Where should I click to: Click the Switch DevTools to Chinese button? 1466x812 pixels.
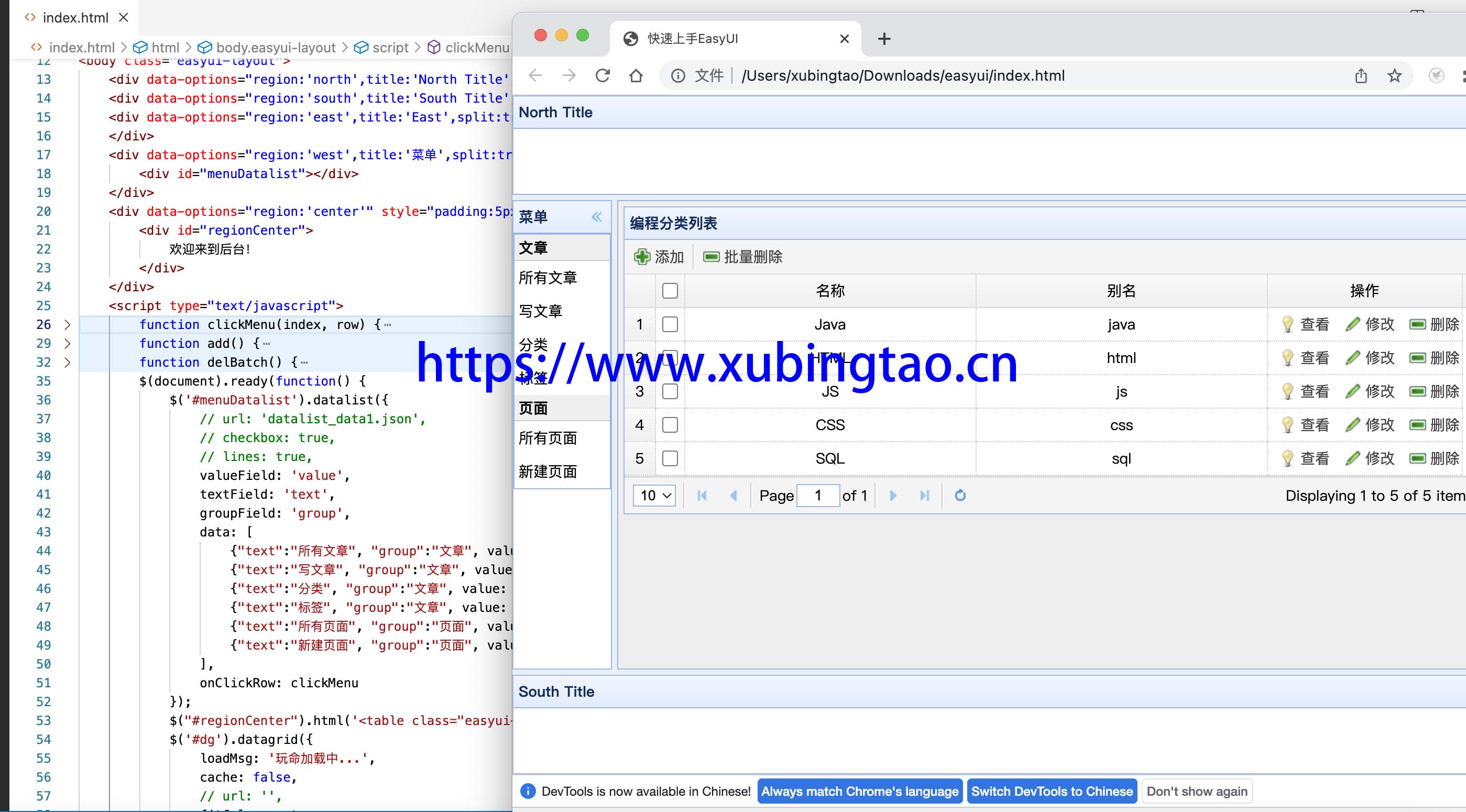pyautogui.click(x=1052, y=792)
